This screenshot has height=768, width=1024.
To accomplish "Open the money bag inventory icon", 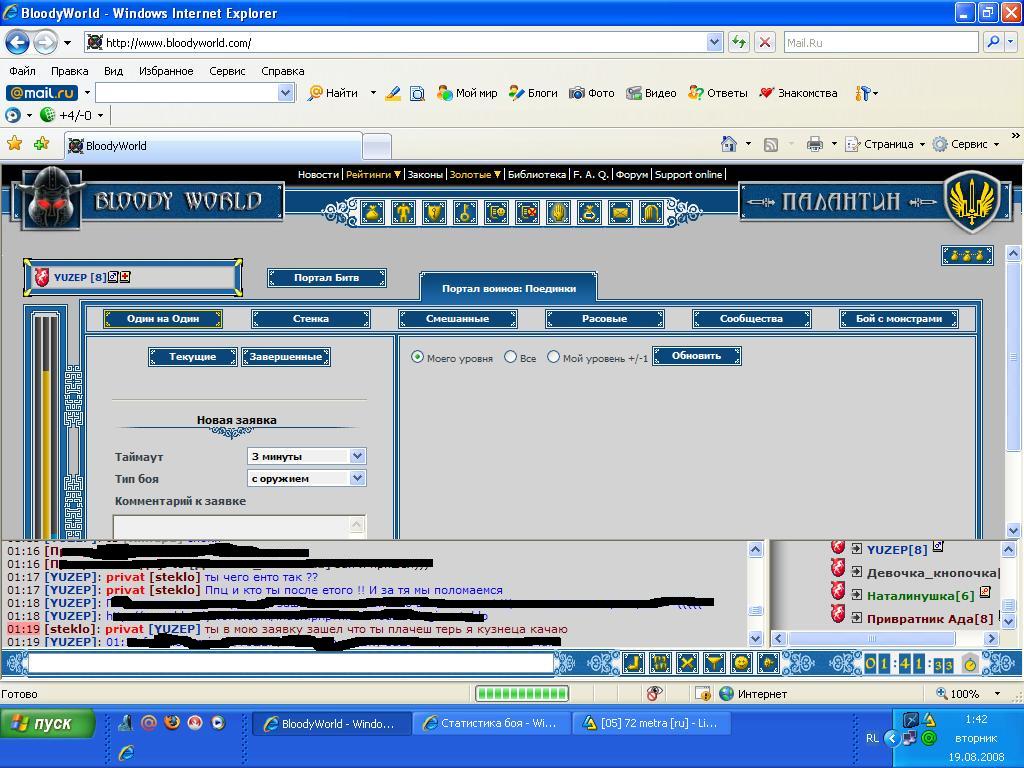I will coord(373,212).
